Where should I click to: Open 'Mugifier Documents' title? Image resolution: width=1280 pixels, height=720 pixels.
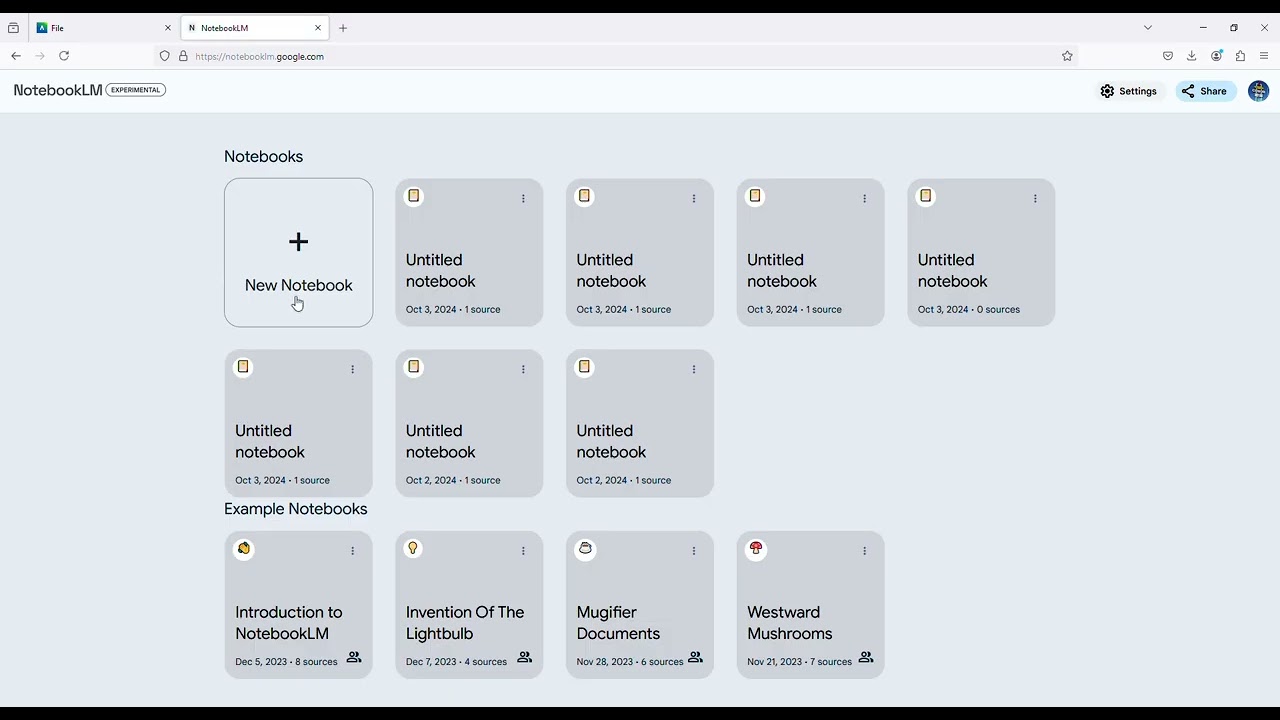pyautogui.click(x=618, y=623)
